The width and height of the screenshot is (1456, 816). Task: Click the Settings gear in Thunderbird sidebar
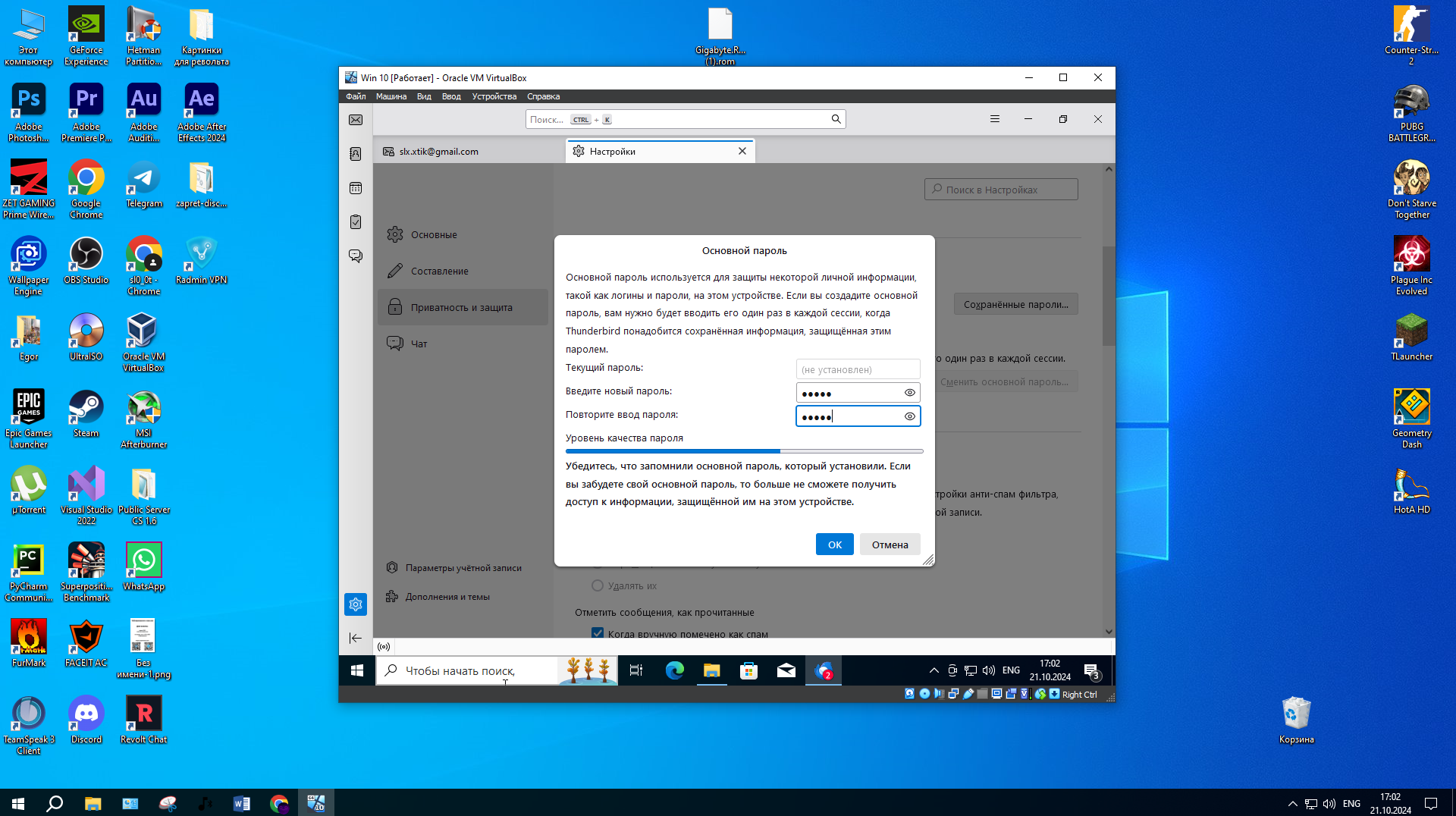(x=356, y=604)
